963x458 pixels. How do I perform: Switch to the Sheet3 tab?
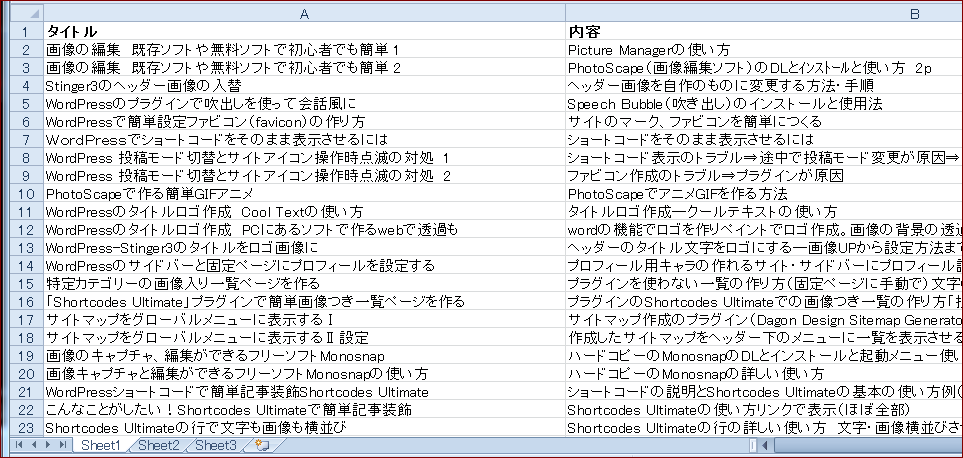pyautogui.click(x=216, y=445)
